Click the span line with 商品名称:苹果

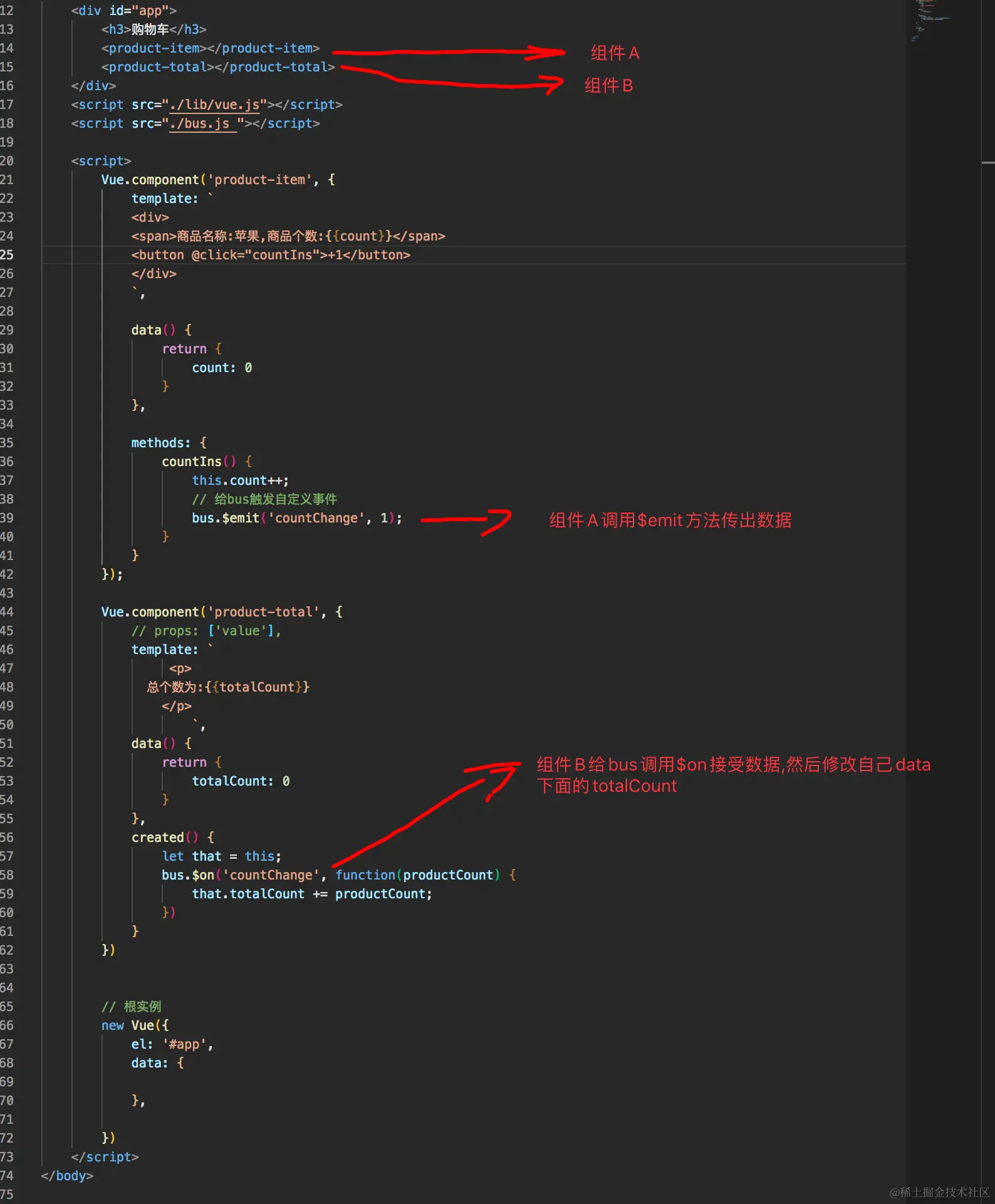pos(288,236)
